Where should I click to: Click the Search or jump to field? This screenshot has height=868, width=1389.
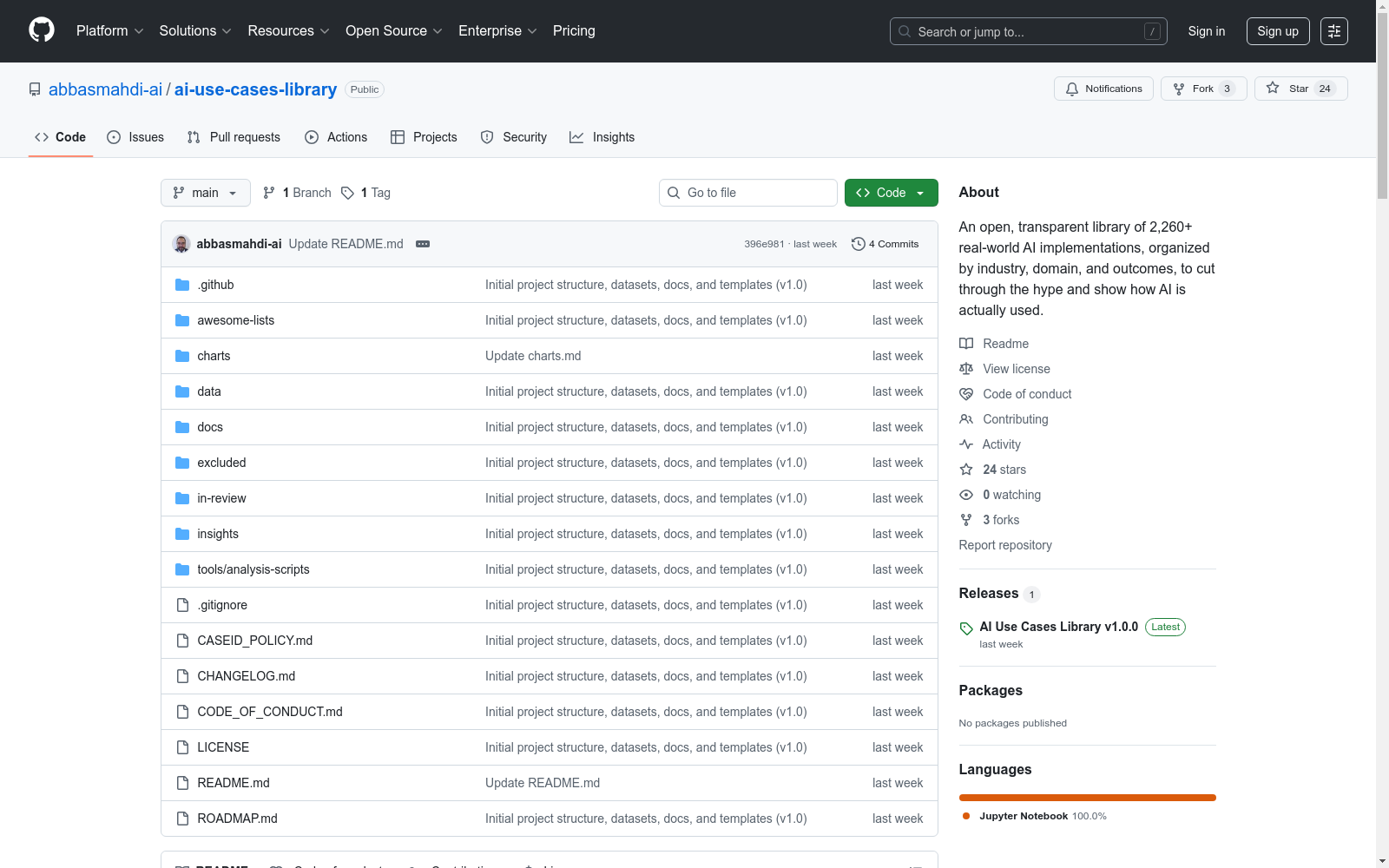coord(1029,31)
